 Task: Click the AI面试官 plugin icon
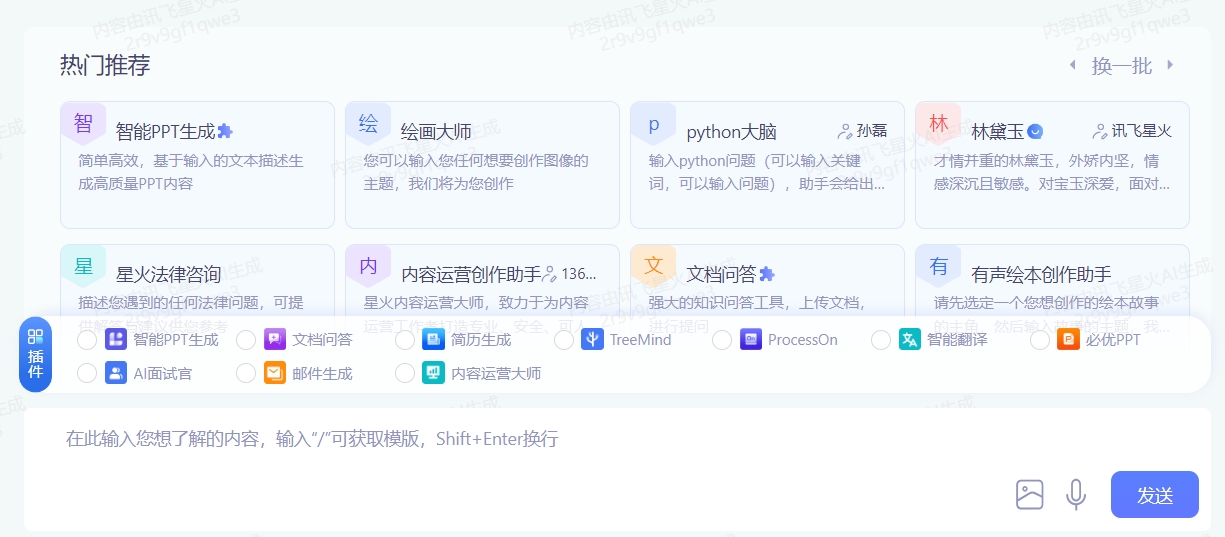(116, 373)
